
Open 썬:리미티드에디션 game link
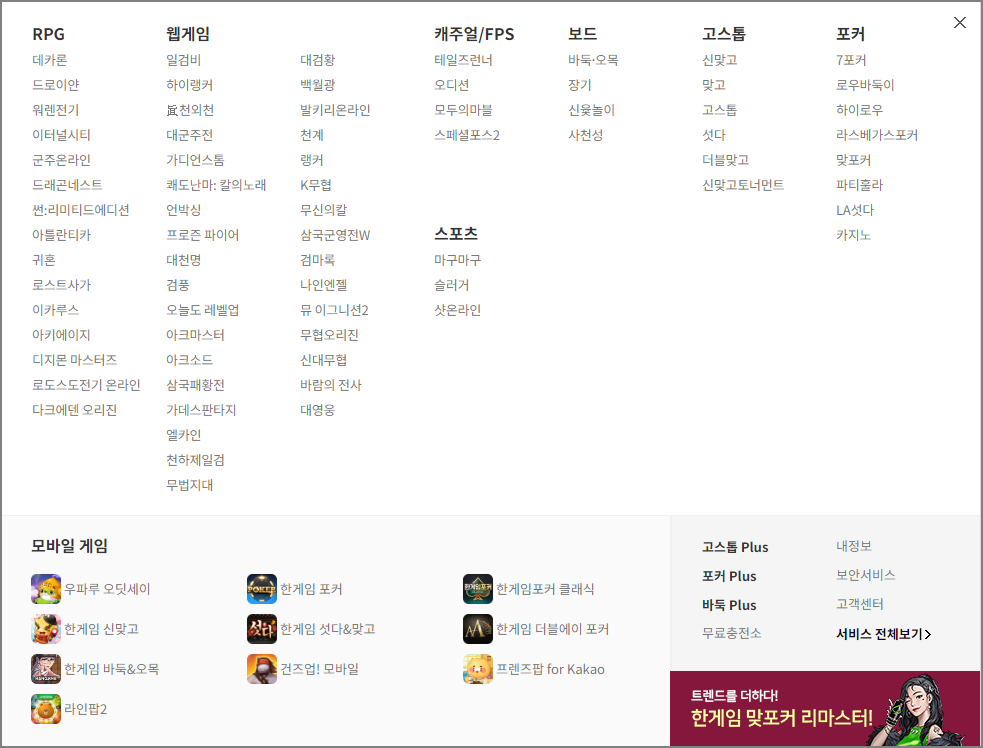pos(81,210)
